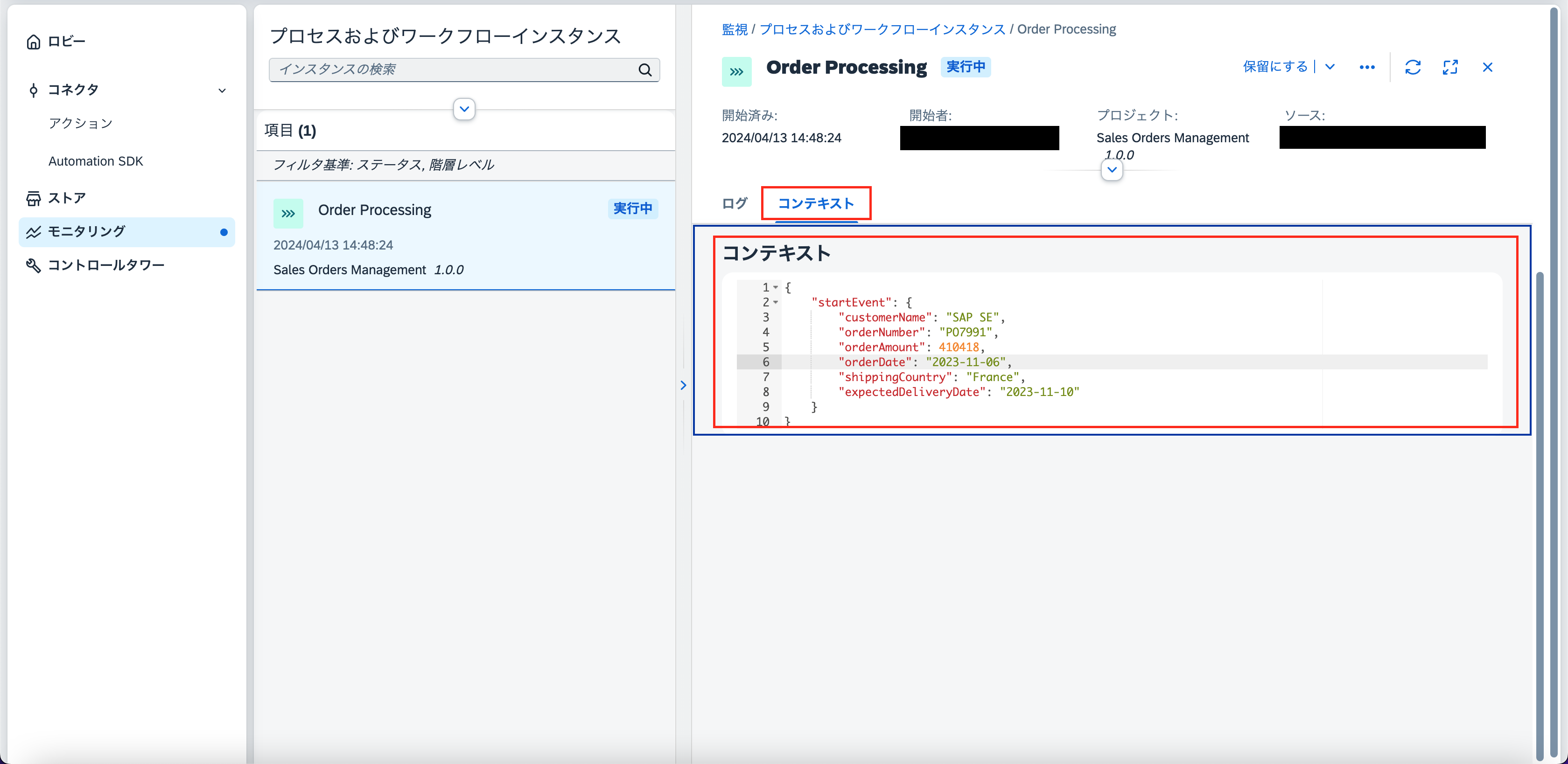The width and height of the screenshot is (1568, 764).
Task: Collapse the project details chevron
Action: pos(1112,170)
